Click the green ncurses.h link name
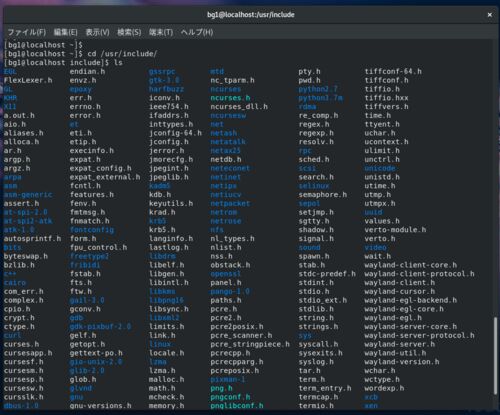500x415 pixels. pos(230,98)
